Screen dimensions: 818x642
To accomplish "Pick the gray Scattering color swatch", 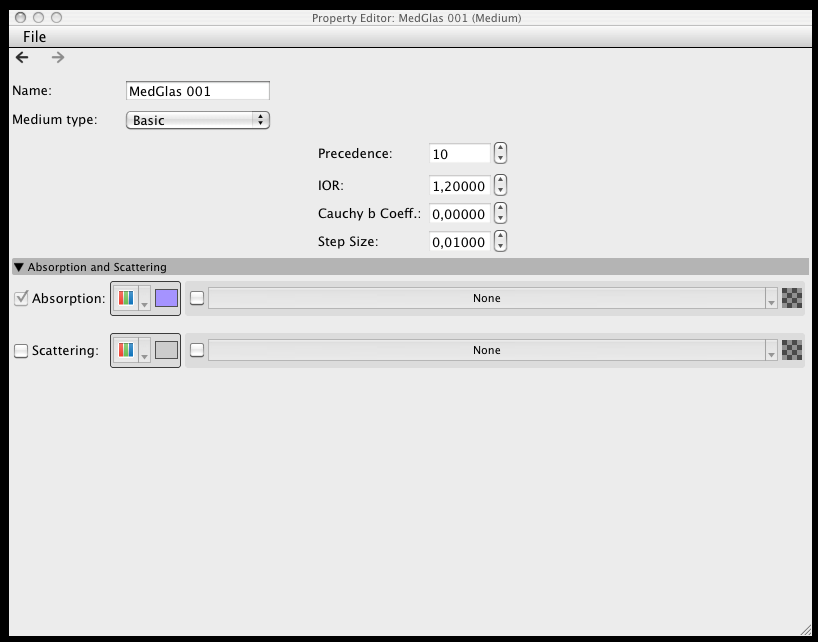I will tap(166, 350).
